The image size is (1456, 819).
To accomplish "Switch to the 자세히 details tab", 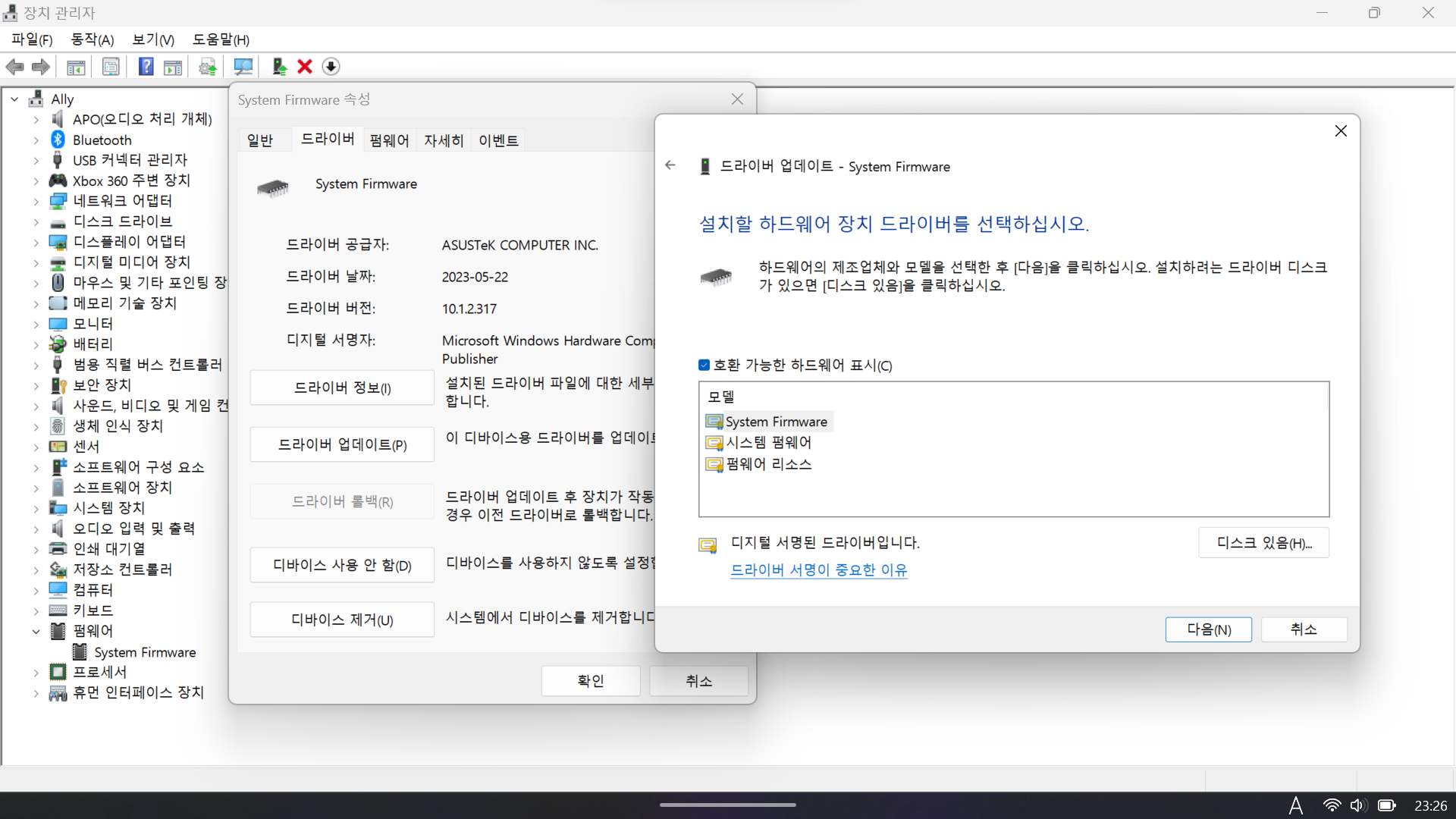I will coord(444,140).
